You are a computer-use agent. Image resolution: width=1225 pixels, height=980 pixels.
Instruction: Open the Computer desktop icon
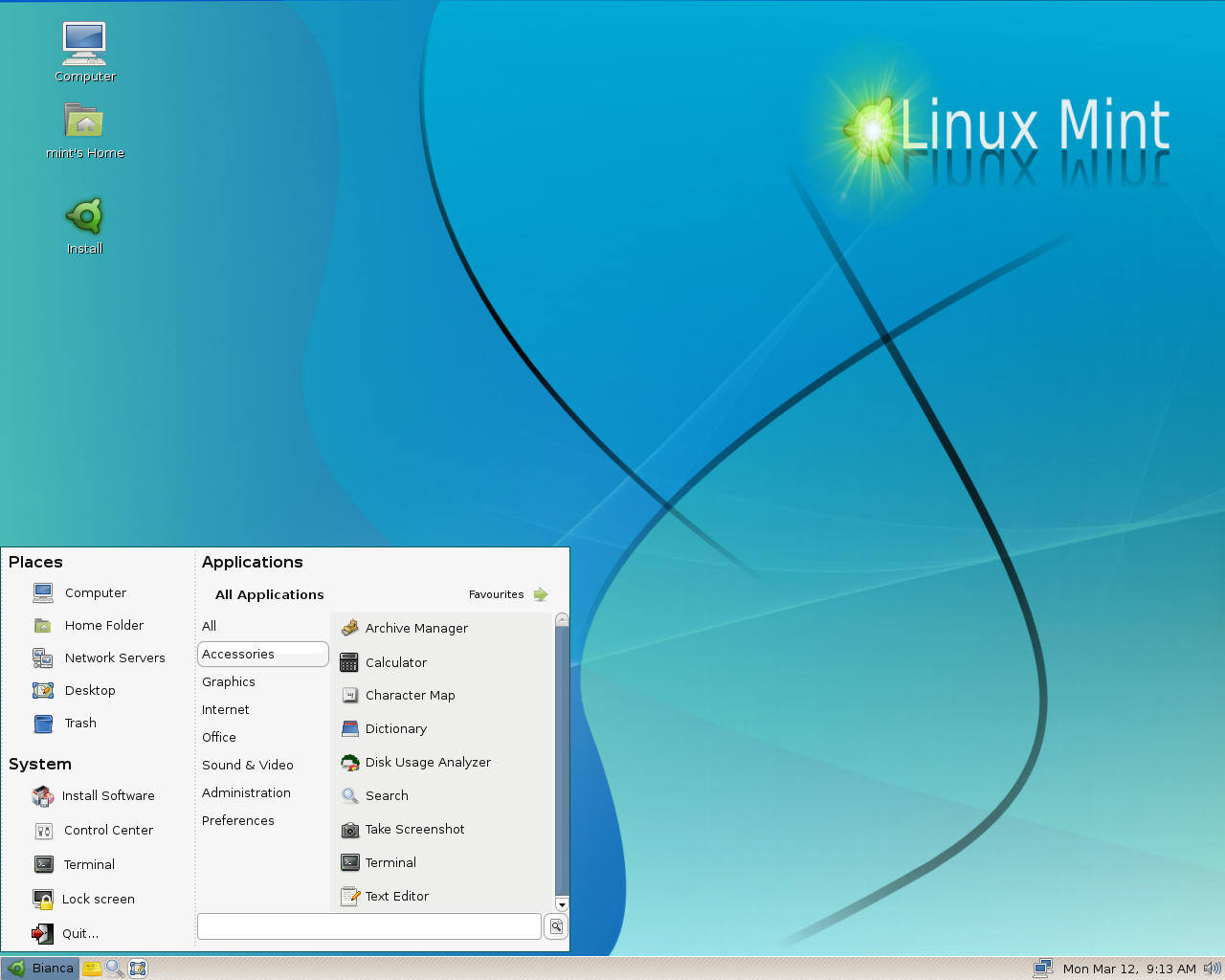pos(84,52)
